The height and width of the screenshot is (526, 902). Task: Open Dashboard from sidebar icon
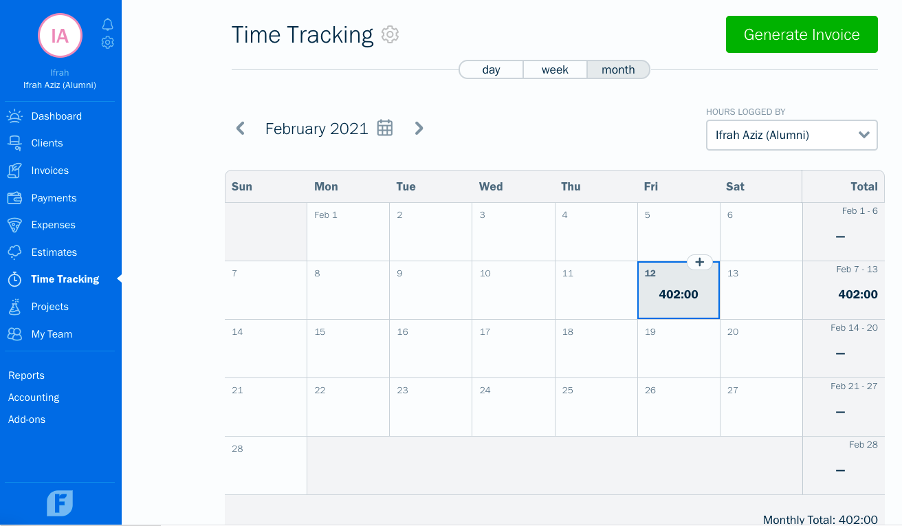15,116
